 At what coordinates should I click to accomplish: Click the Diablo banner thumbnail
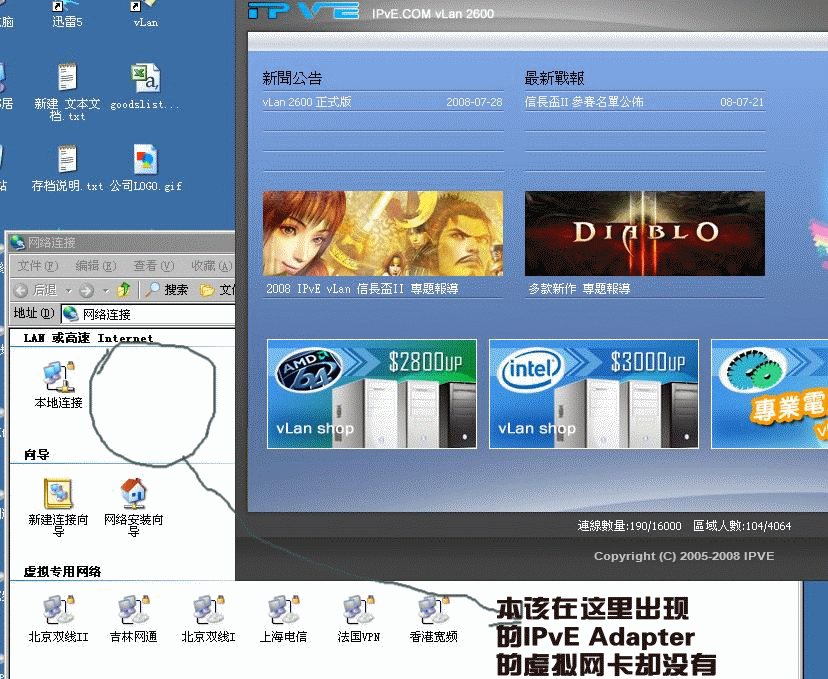coord(644,233)
